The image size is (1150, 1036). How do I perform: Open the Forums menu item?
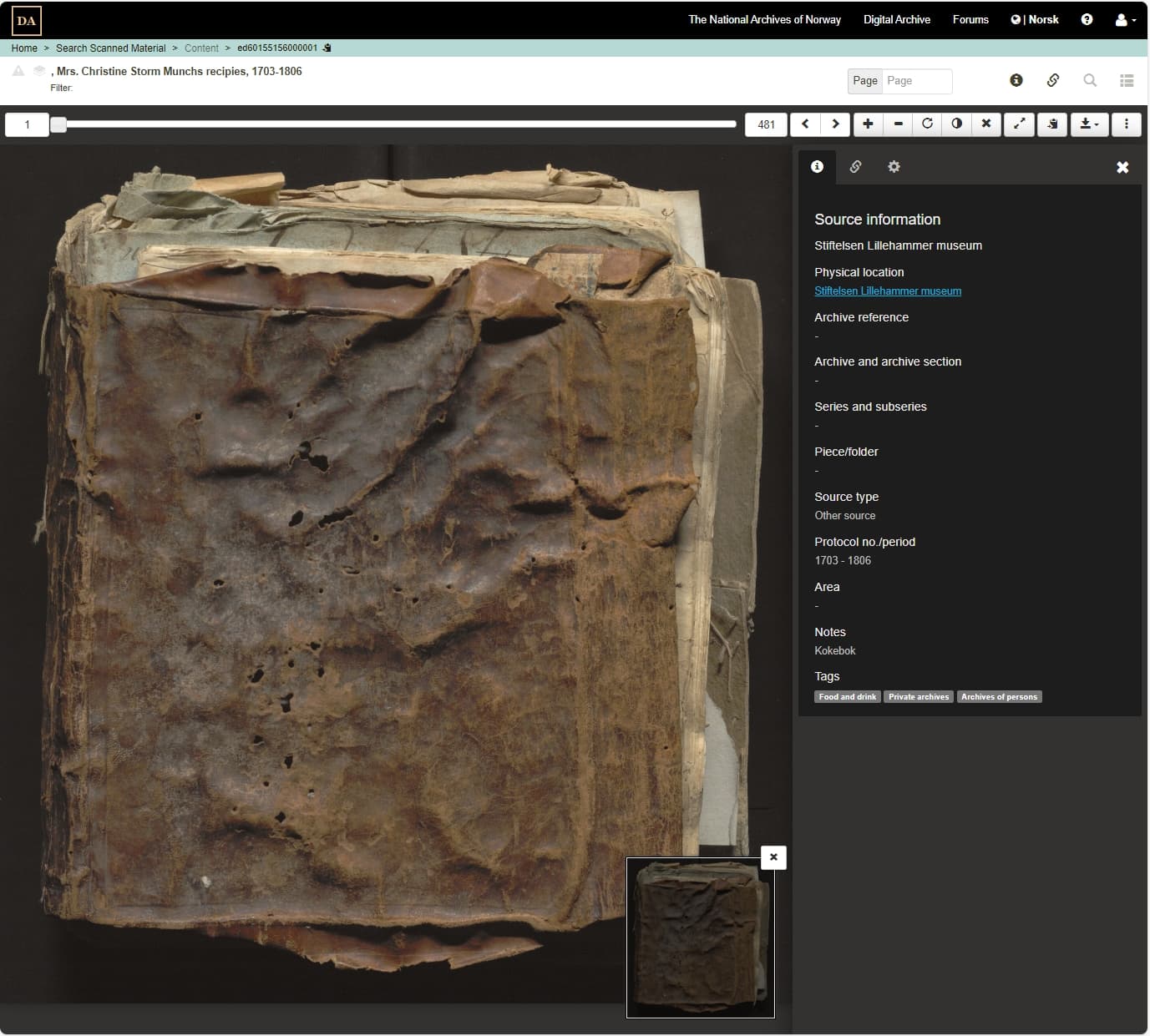pos(970,19)
